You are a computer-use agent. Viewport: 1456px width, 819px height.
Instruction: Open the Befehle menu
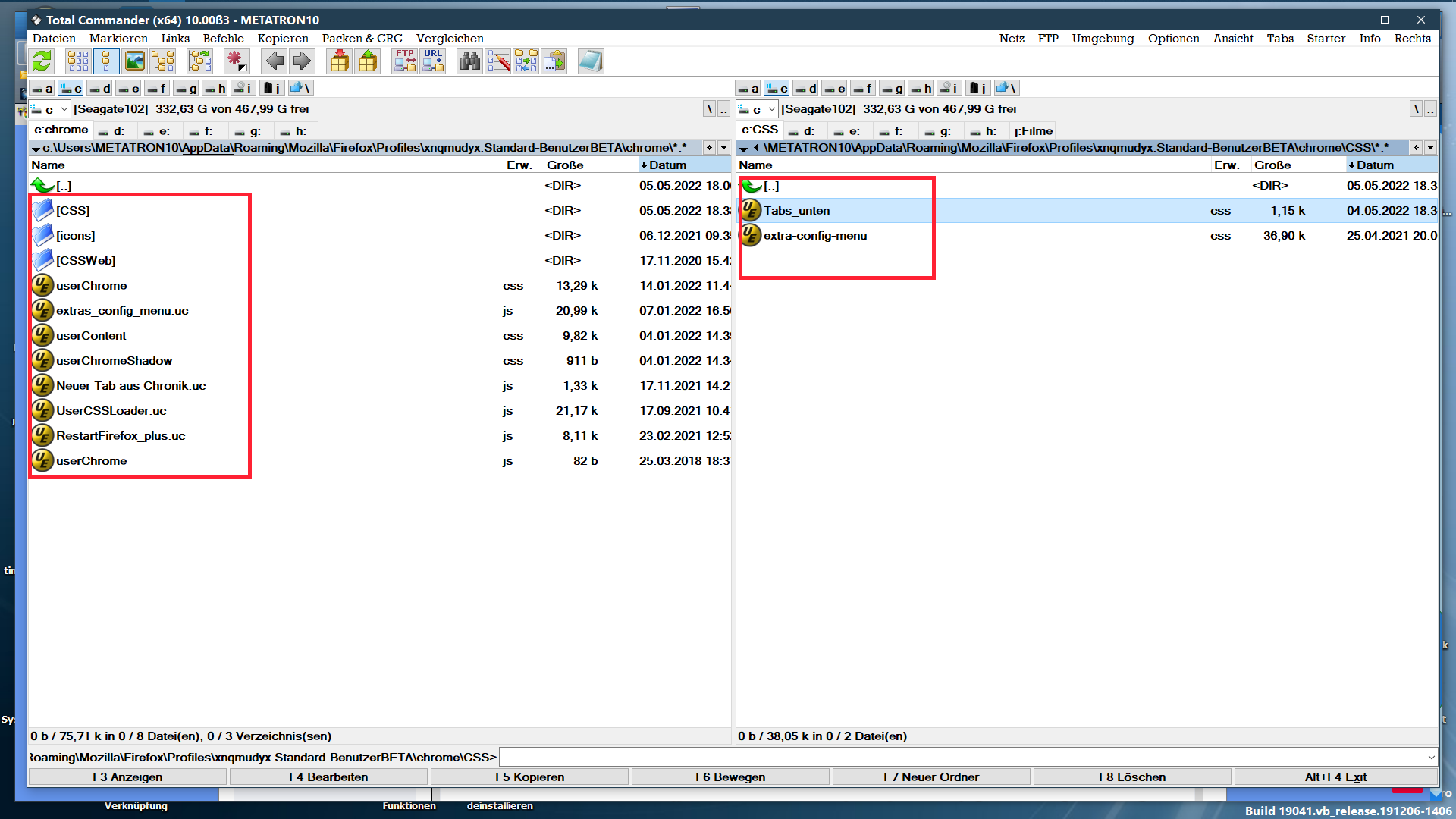(x=223, y=39)
